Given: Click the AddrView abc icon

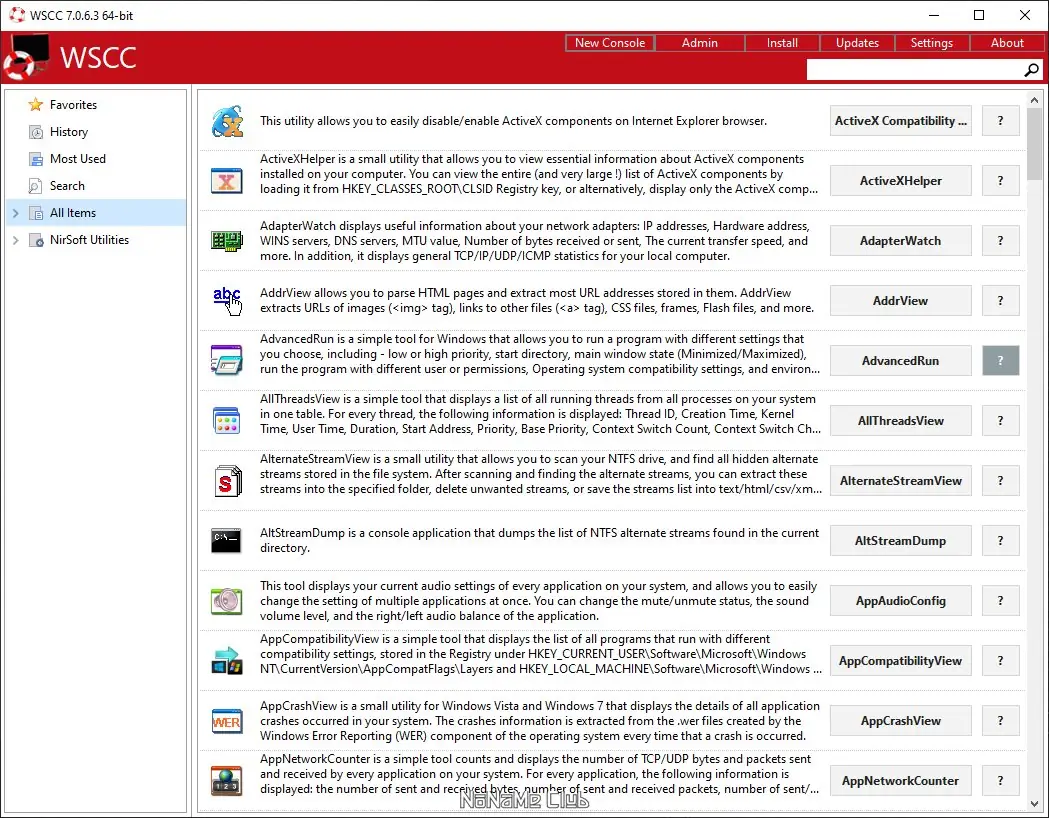Looking at the screenshot, I should point(227,301).
